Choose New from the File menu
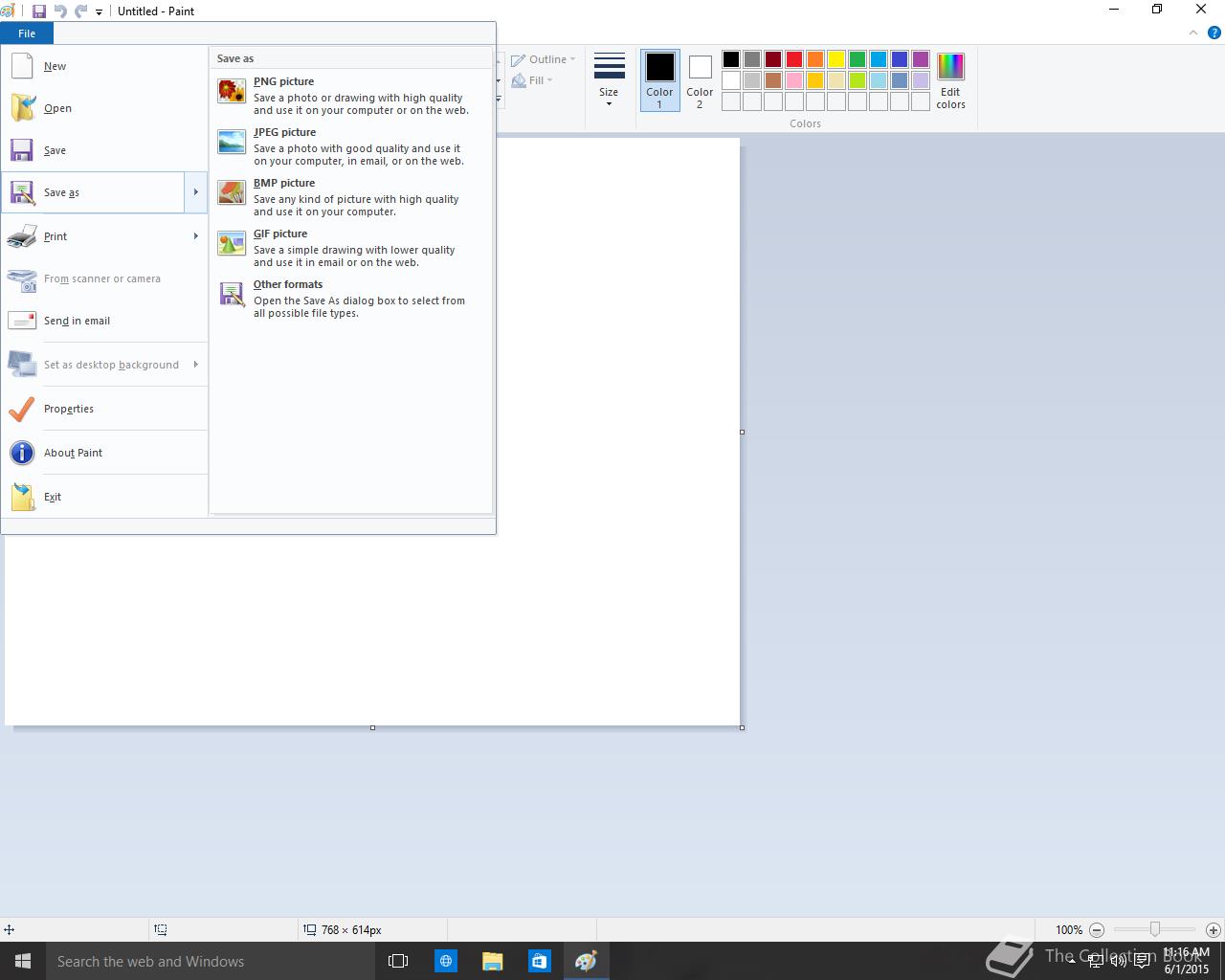This screenshot has width=1225, height=980. pos(104,66)
